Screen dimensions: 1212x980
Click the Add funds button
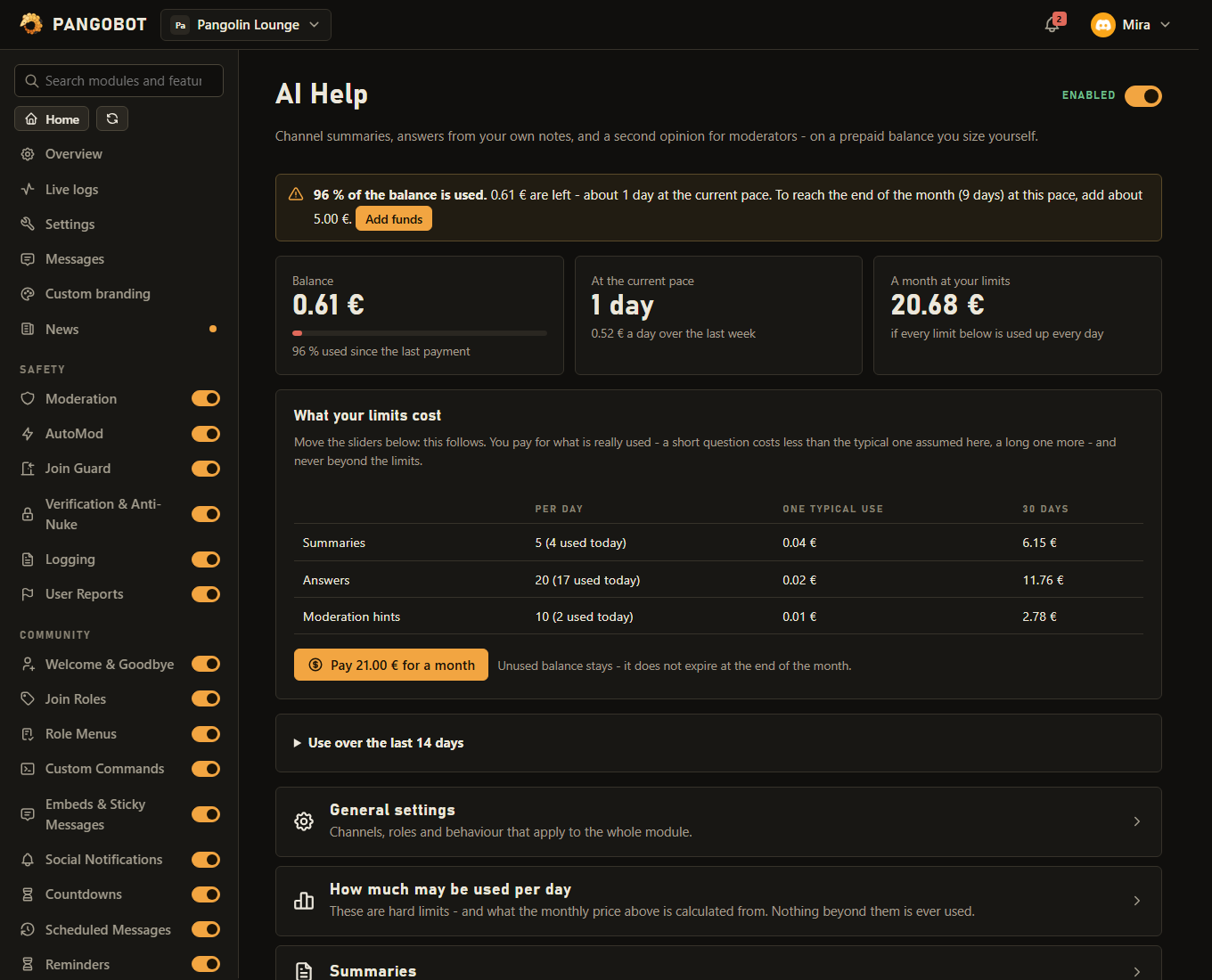coord(394,219)
